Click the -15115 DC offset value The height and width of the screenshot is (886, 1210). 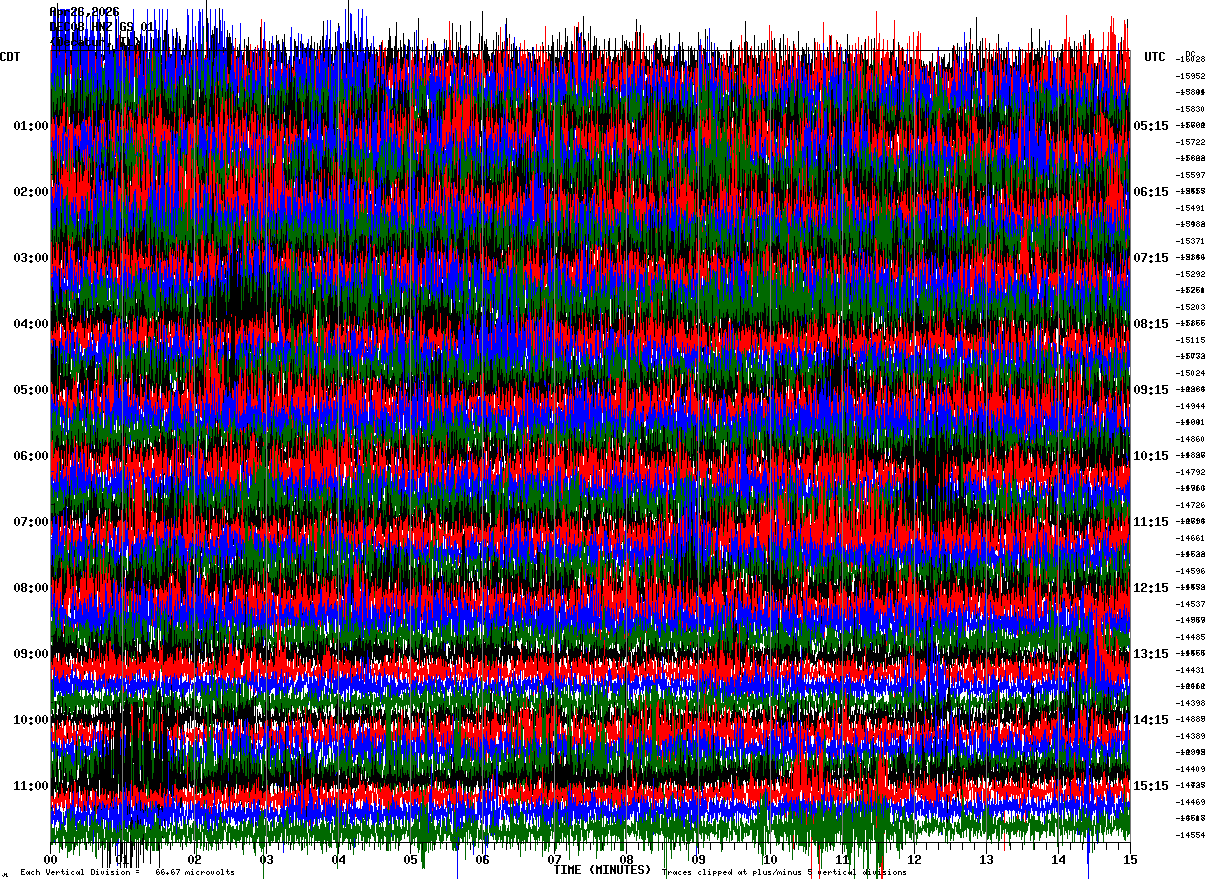1191,340
